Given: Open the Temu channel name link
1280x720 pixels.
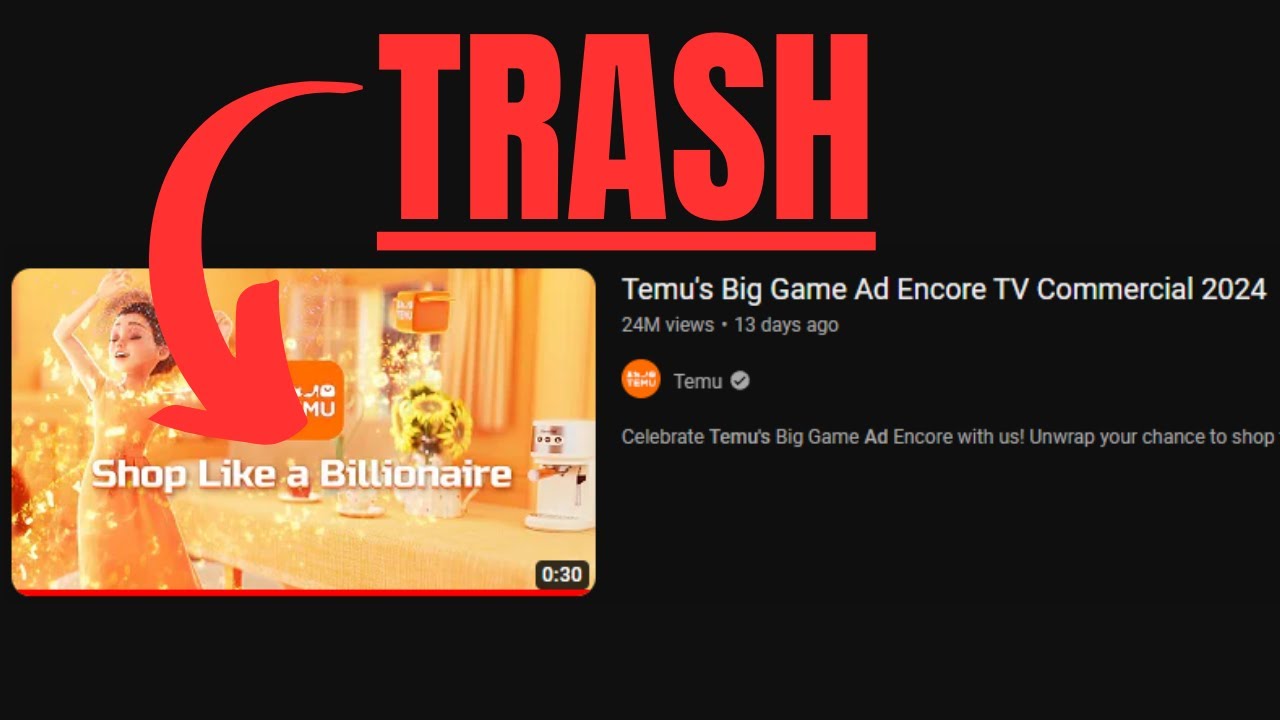Looking at the screenshot, I should coord(698,381).
